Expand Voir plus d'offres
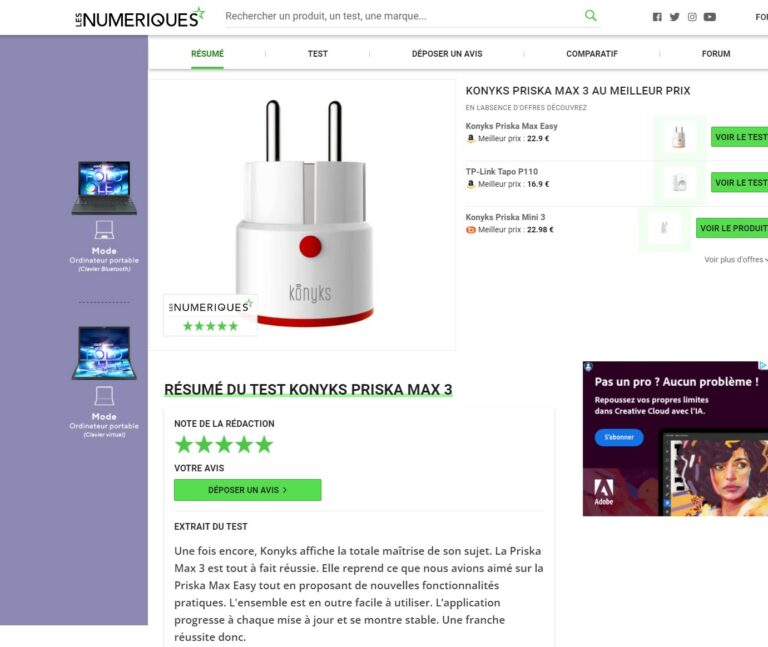This screenshot has width=768, height=647. 736,260
